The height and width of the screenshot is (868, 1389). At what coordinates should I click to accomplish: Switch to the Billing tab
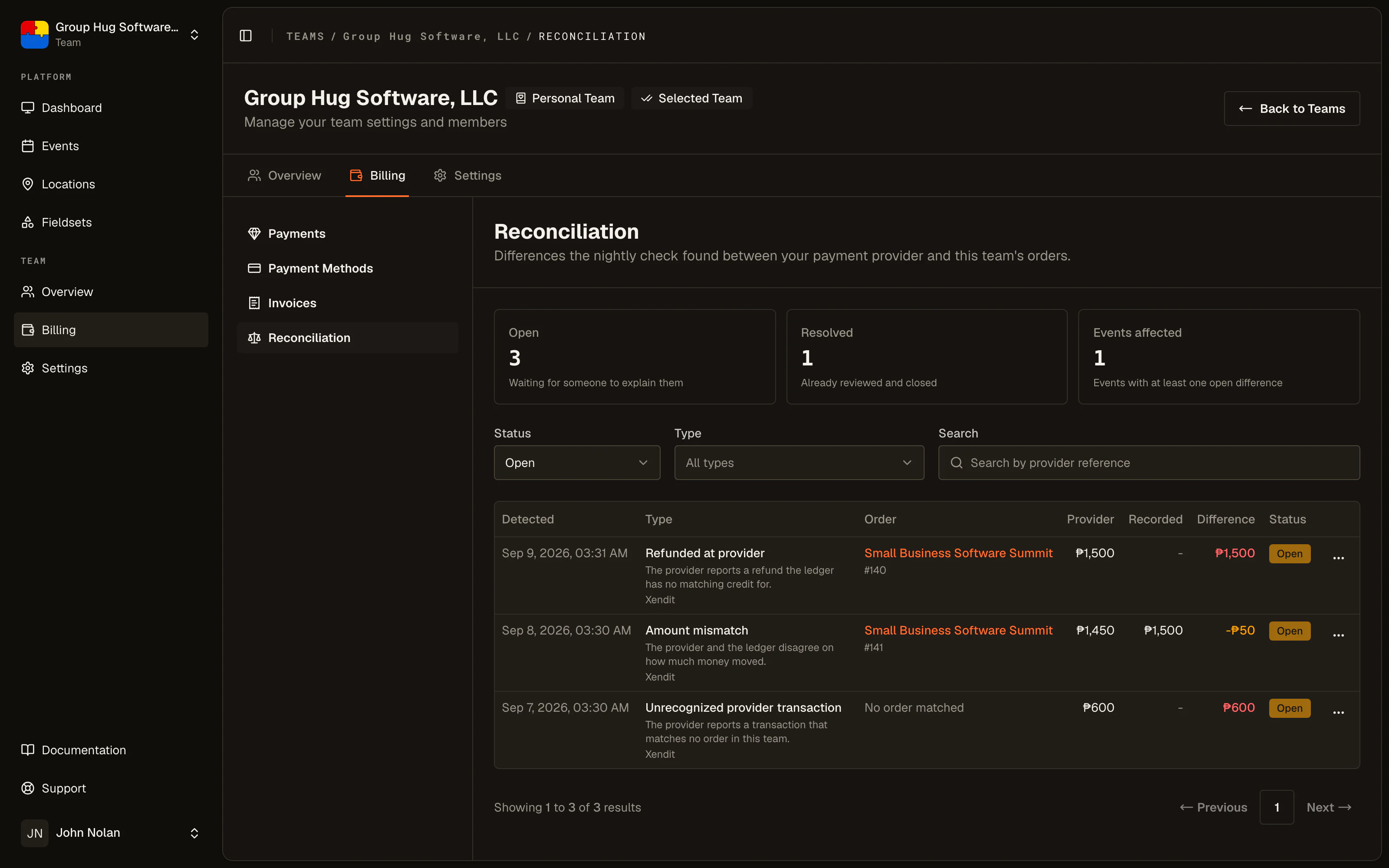377,176
